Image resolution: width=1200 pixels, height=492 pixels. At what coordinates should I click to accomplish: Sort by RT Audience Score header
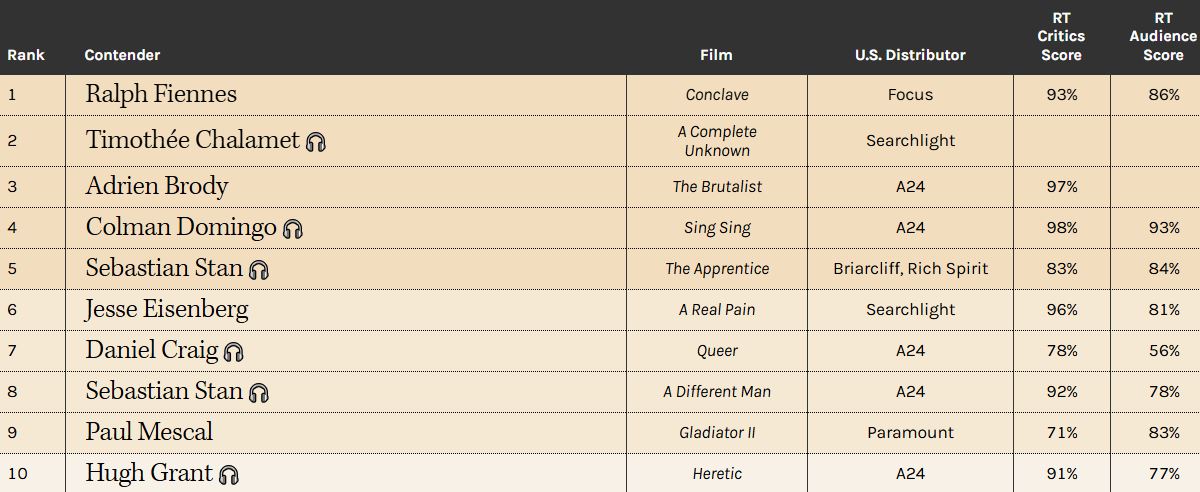tap(1163, 37)
